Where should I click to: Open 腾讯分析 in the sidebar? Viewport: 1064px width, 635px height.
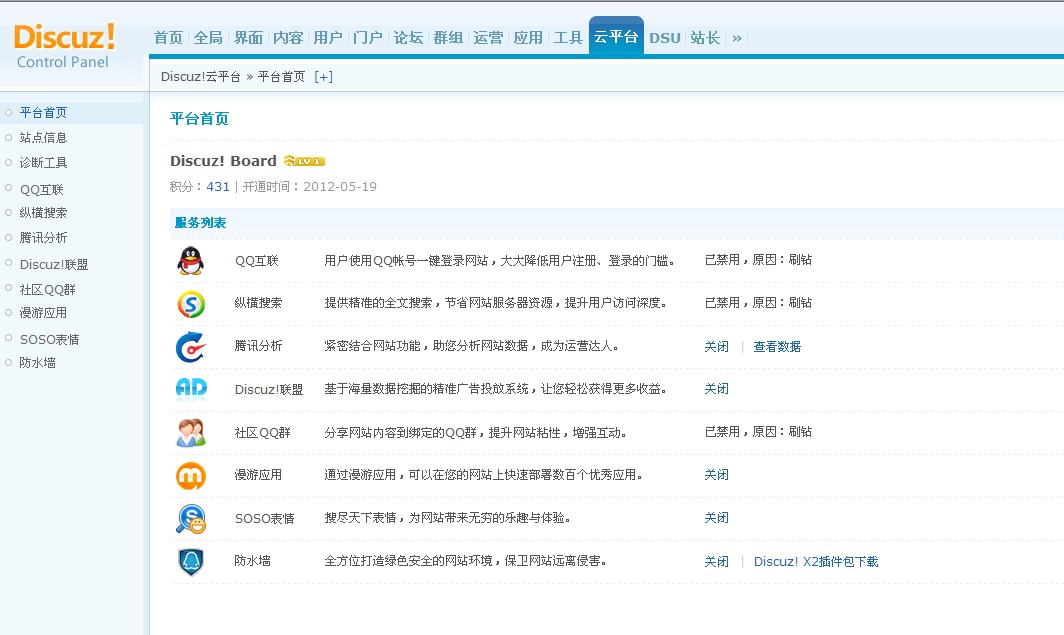pyautogui.click(x=43, y=238)
